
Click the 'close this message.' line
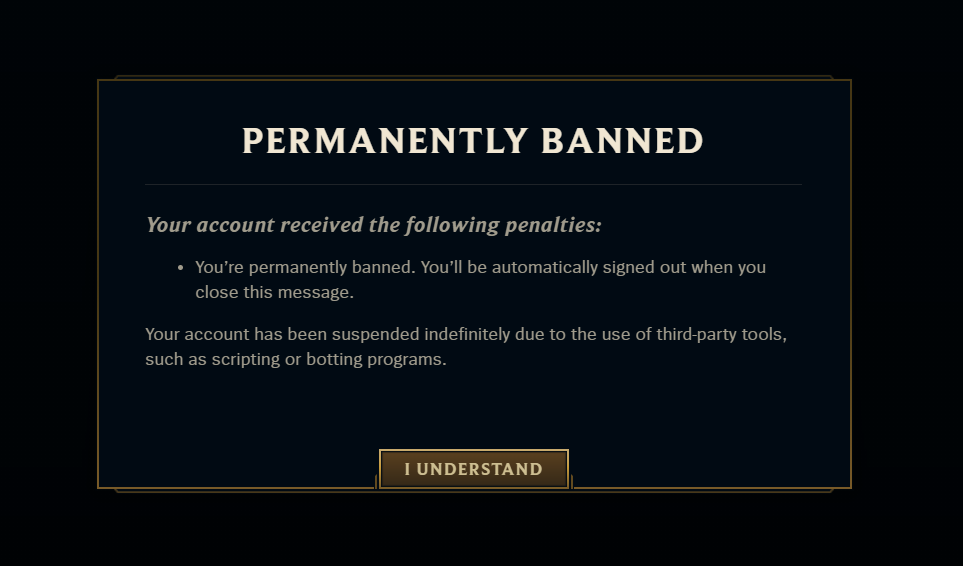coord(275,292)
